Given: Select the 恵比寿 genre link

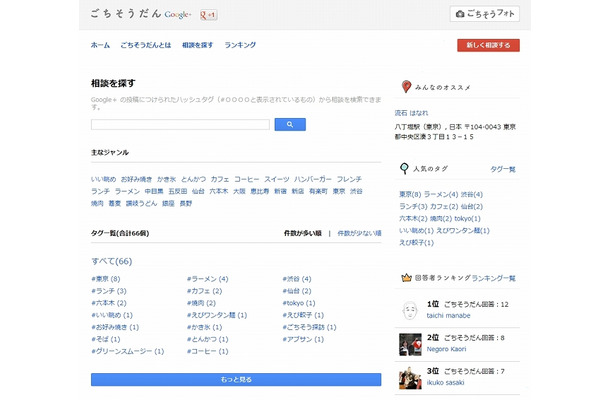Looking at the screenshot, I should [259, 191].
